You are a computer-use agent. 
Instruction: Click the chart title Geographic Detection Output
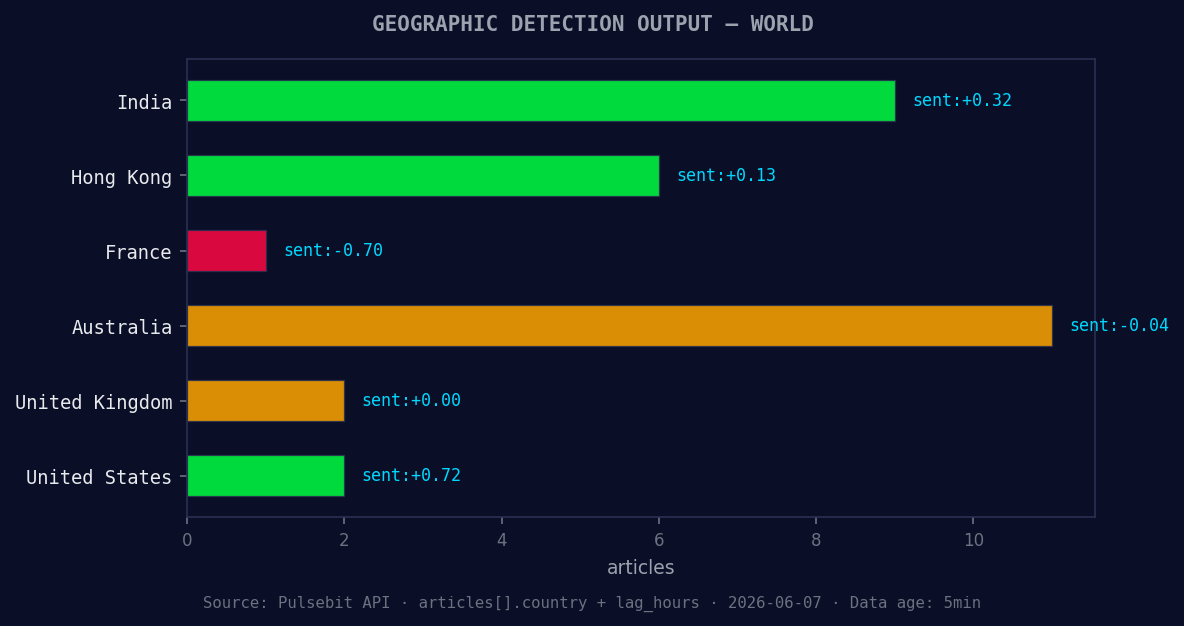593,23
